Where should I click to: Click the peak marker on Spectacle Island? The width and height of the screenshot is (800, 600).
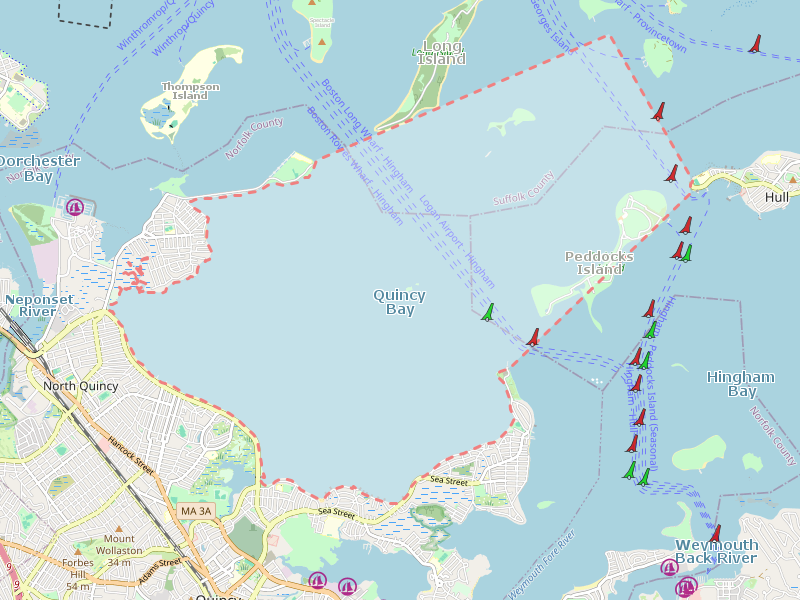point(321,42)
